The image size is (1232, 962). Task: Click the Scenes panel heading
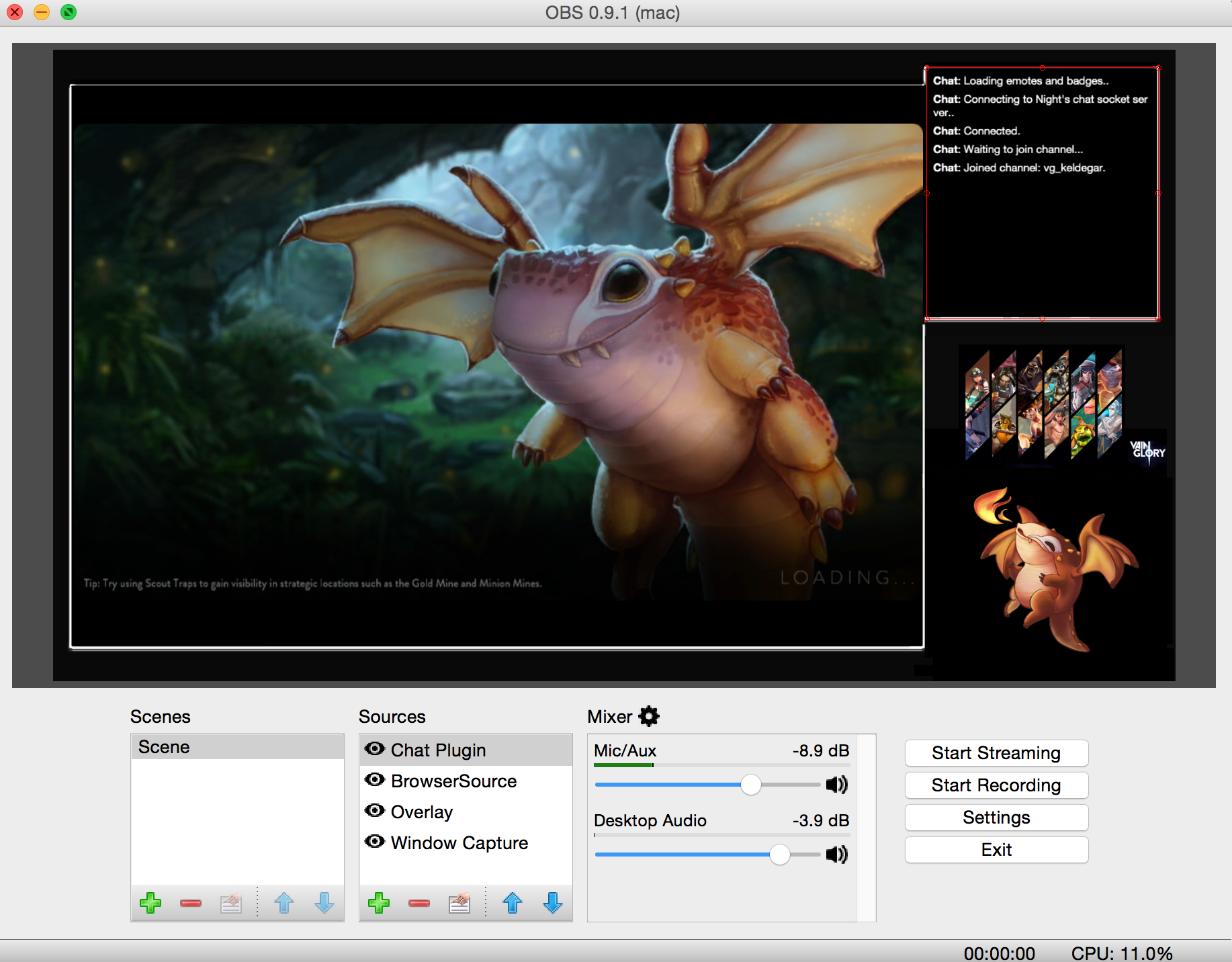tap(161, 717)
